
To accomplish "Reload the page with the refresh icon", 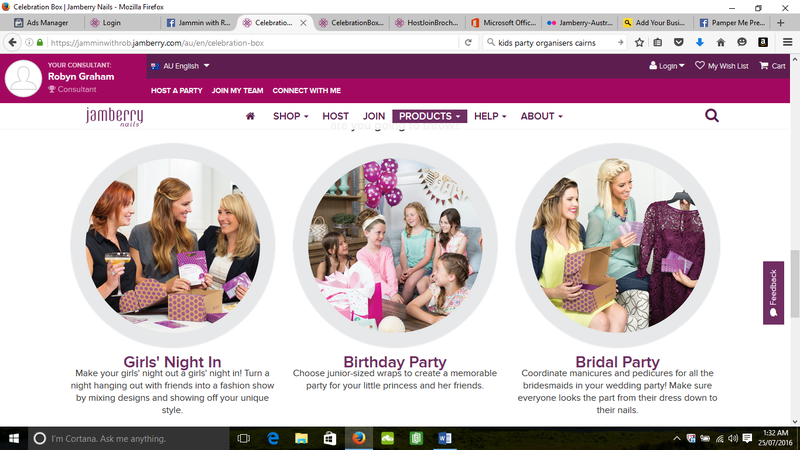I will pyautogui.click(x=468, y=42).
